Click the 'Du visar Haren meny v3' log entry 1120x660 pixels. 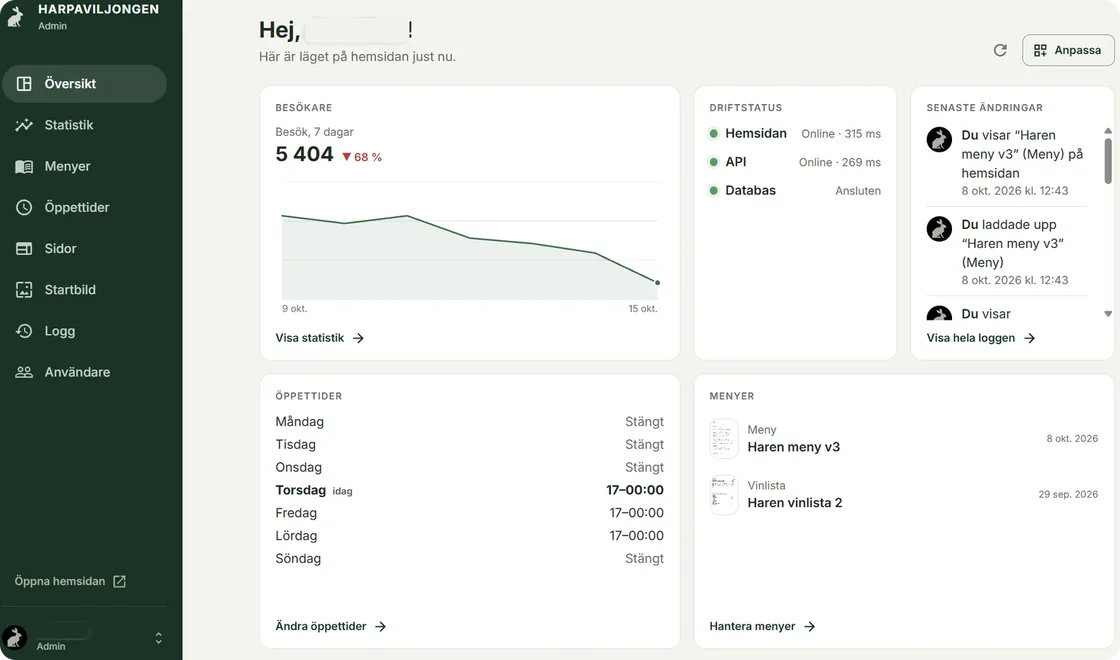1006,162
